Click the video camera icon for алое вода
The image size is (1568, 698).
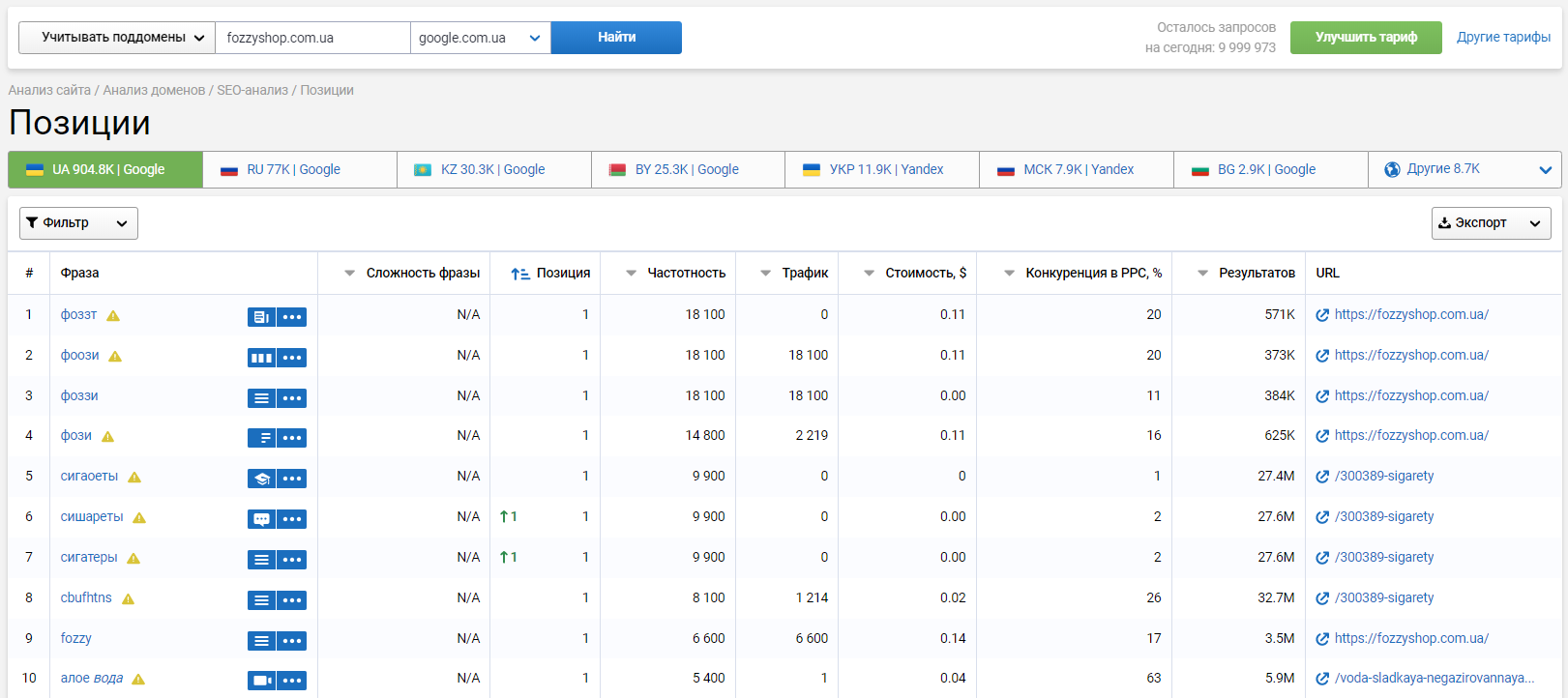(x=261, y=681)
